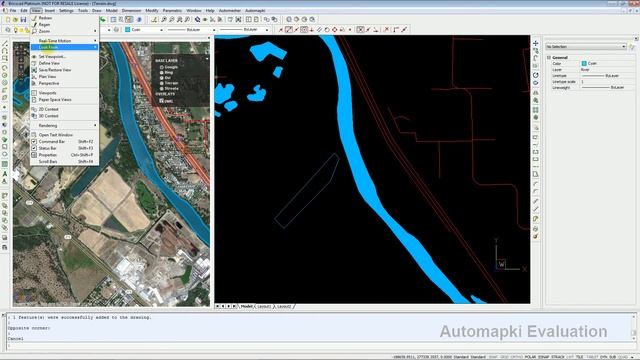Image resolution: width=640 pixels, height=360 pixels.
Task: Click the red diamond quadrant snap icon
Action: click(x=334, y=30)
